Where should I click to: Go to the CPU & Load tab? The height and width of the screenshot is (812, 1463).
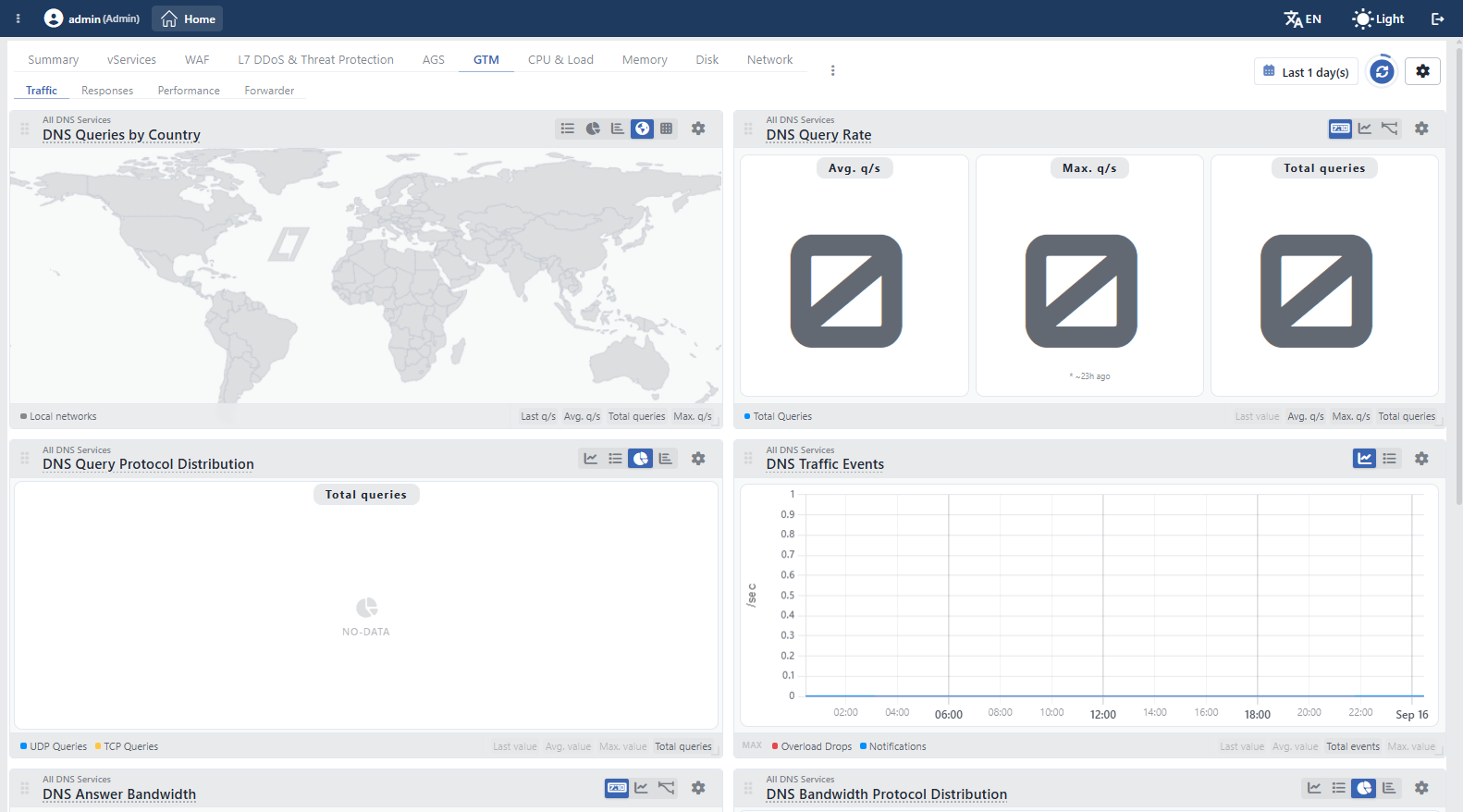tap(560, 59)
